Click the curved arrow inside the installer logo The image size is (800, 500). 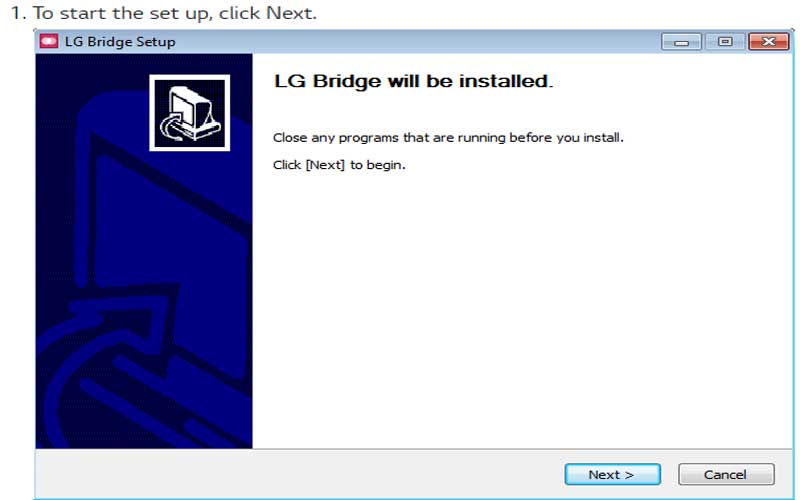tap(170, 129)
